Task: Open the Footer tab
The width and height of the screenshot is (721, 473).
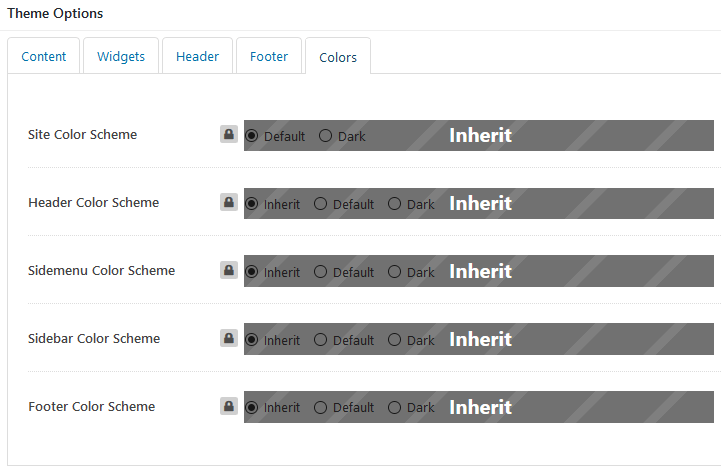Action: tap(269, 57)
